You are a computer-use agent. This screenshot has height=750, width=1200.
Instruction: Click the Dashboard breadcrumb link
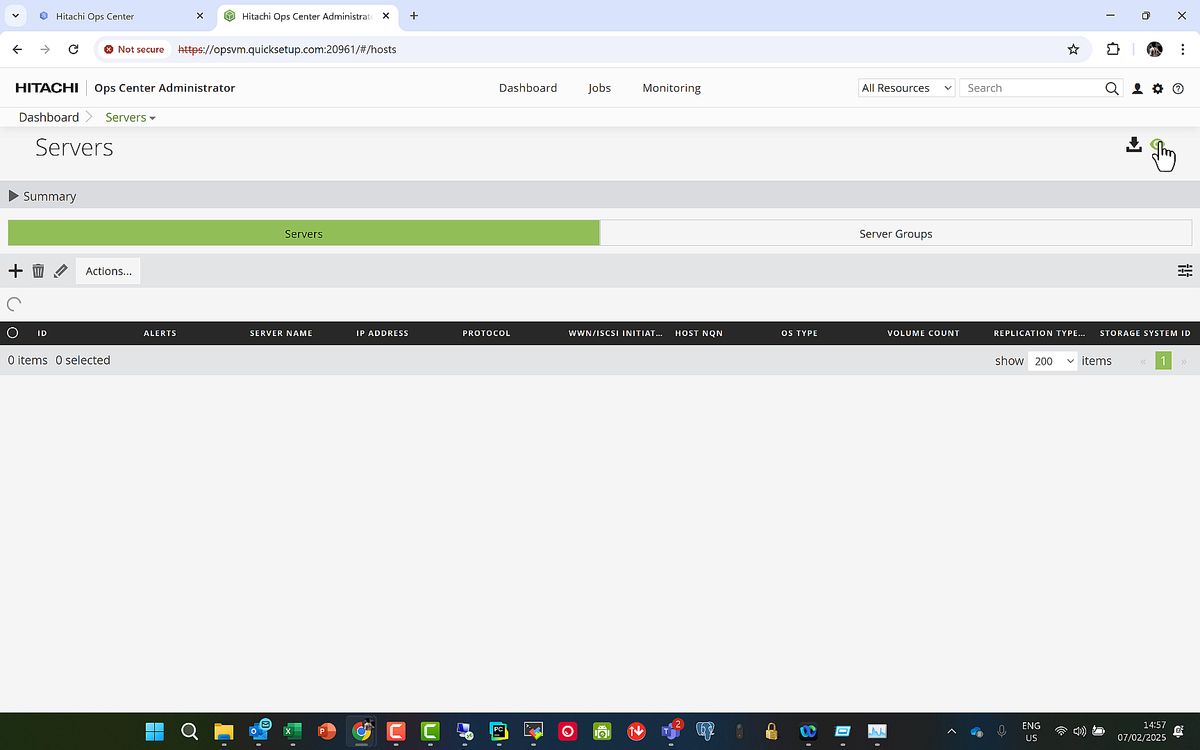tap(49, 117)
